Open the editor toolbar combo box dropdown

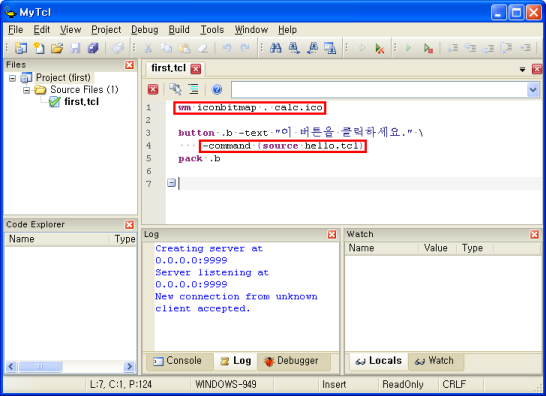[533, 90]
